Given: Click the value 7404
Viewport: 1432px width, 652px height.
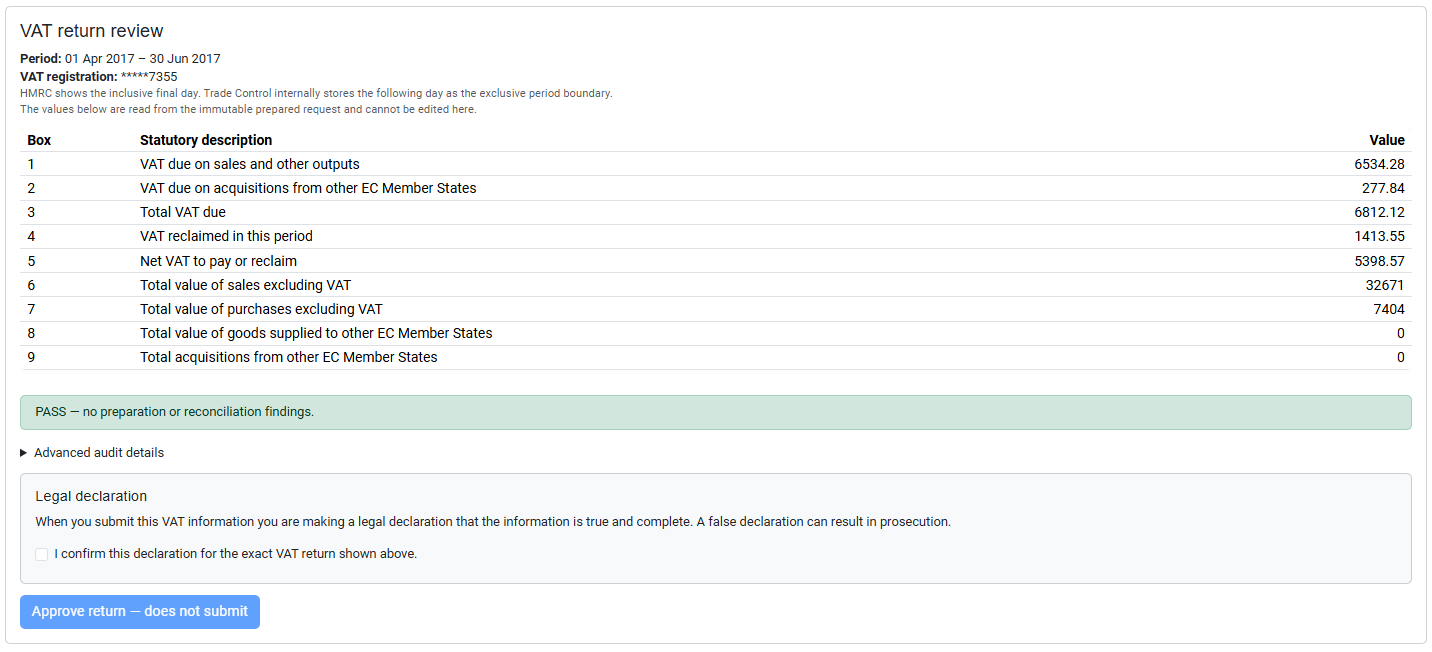Looking at the screenshot, I should point(1389,309).
